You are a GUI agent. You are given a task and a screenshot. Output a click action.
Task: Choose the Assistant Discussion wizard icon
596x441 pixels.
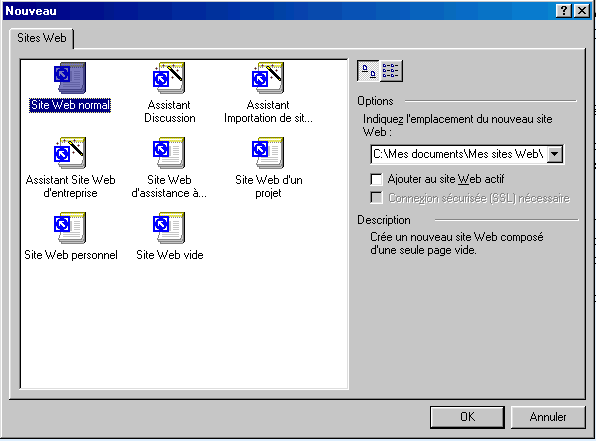169,78
